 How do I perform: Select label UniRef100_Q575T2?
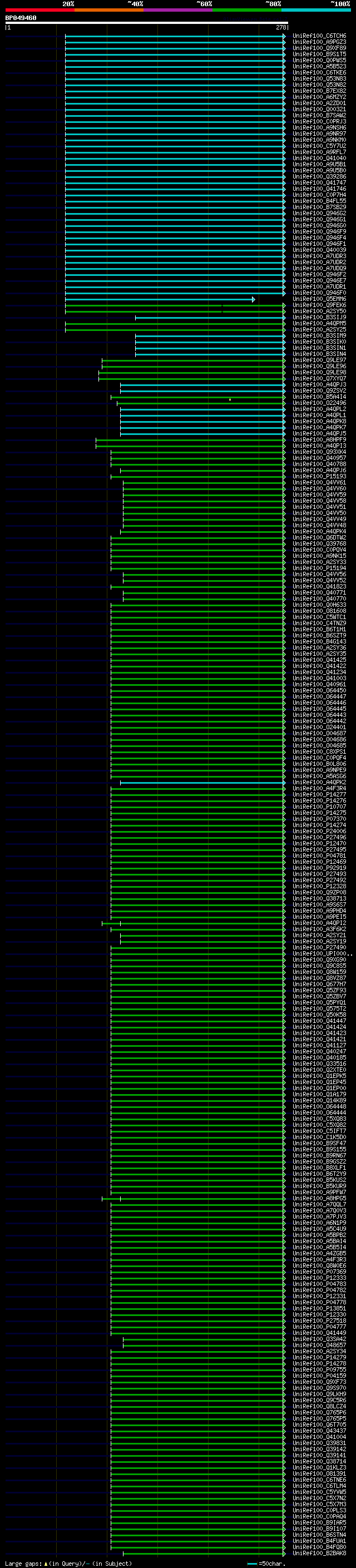(319, 1009)
